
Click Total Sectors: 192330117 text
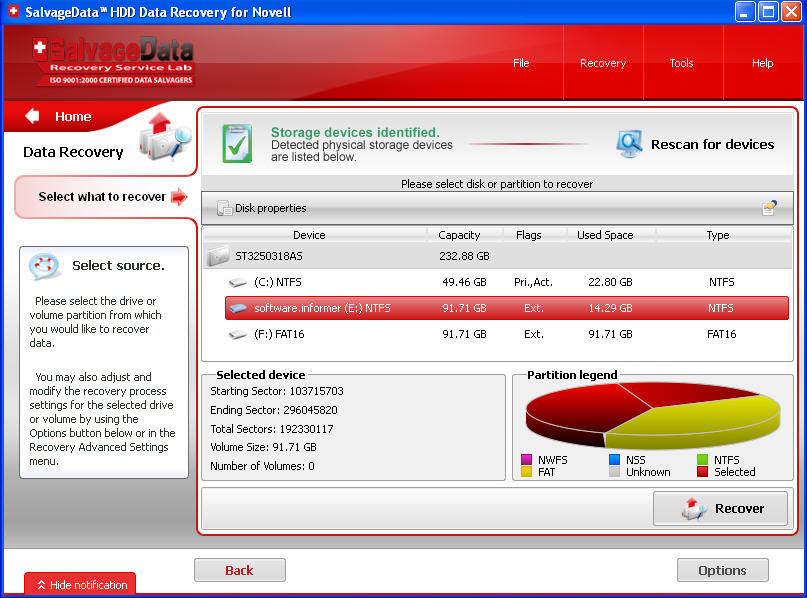click(272, 429)
